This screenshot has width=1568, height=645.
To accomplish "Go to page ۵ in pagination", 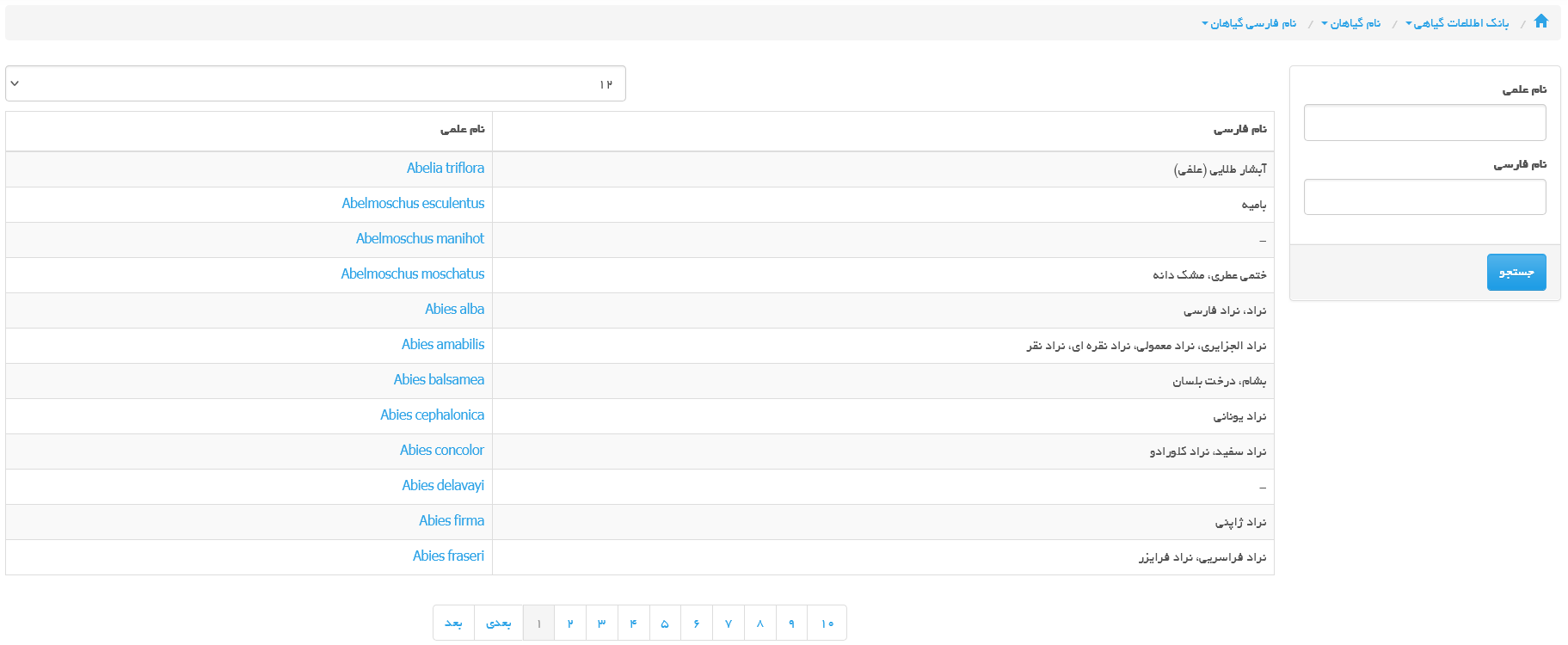I will 665,623.
